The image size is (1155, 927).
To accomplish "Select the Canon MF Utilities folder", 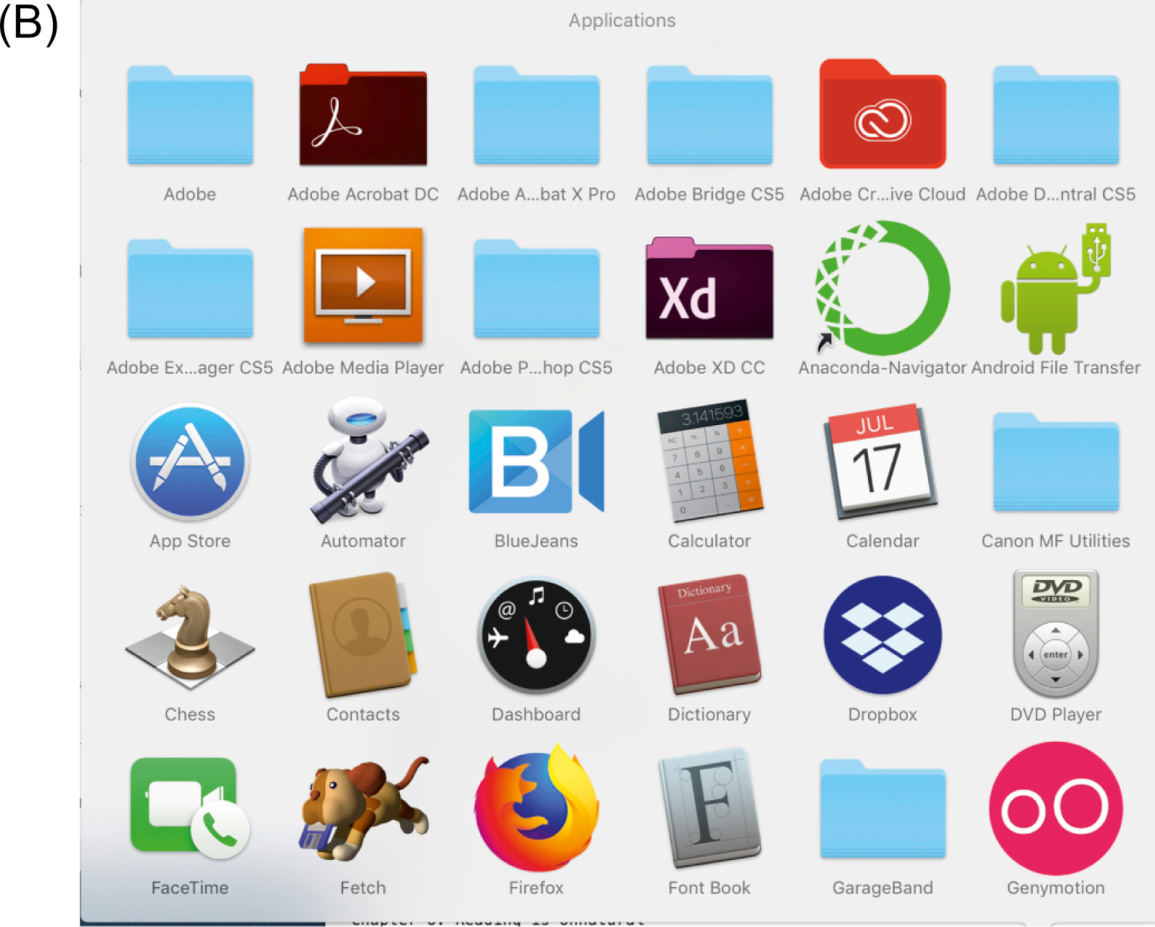I will pos(1056,462).
